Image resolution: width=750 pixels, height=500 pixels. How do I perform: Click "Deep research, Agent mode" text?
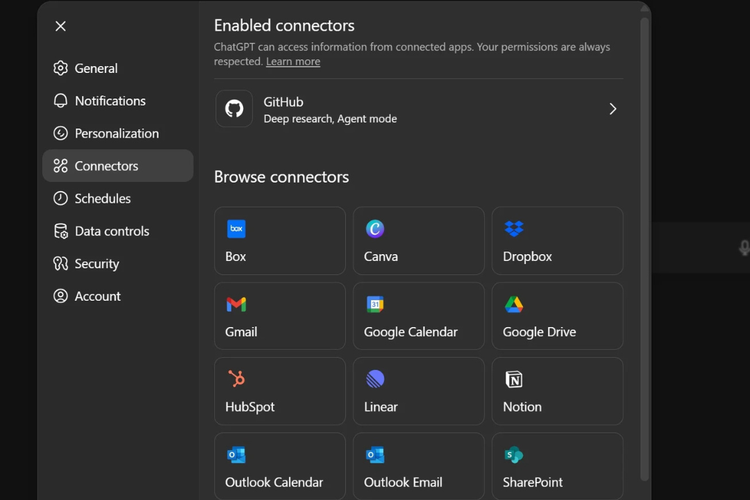point(330,119)
